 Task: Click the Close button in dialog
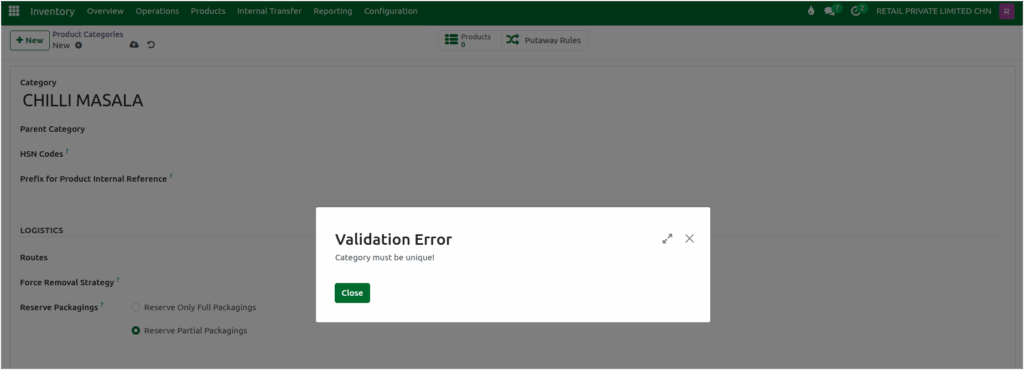352,293
